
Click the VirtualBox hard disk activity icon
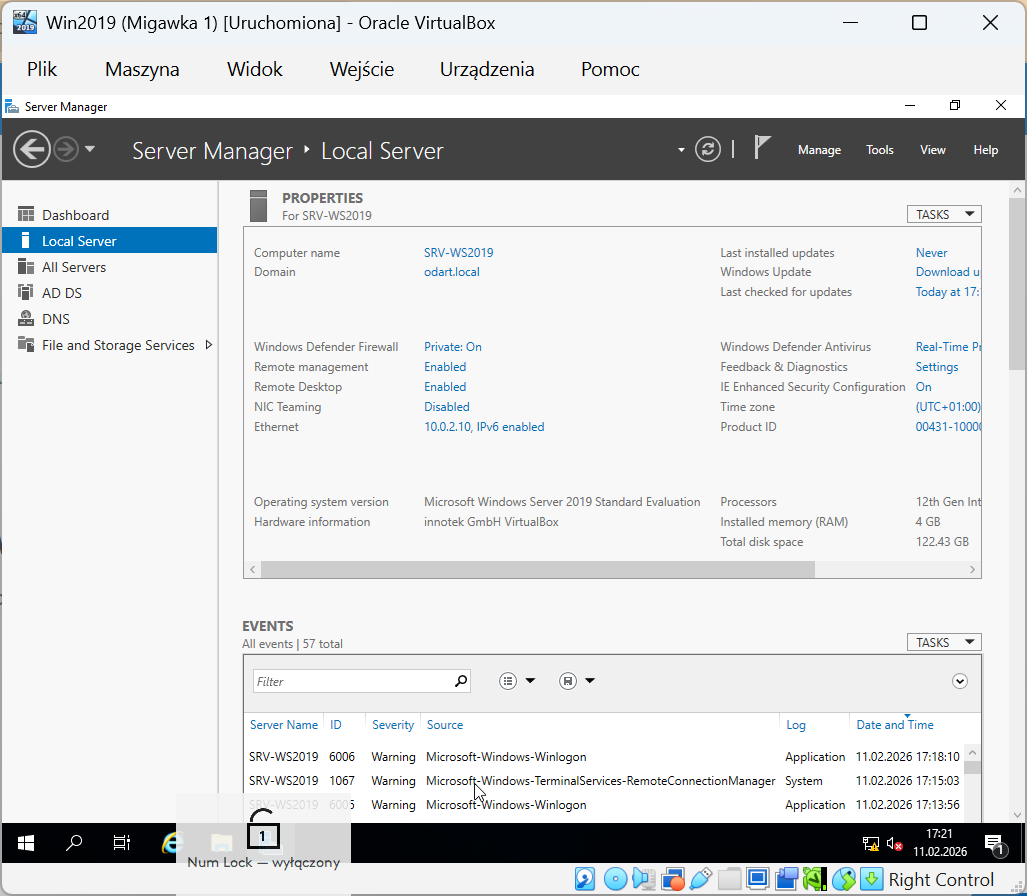point(585,879)
